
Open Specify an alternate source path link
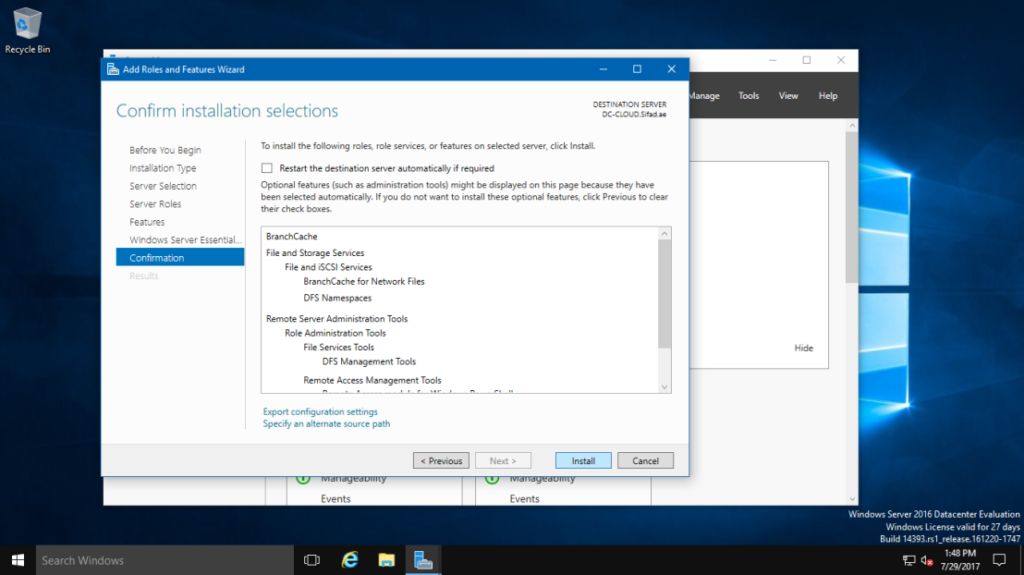point(326,423)
